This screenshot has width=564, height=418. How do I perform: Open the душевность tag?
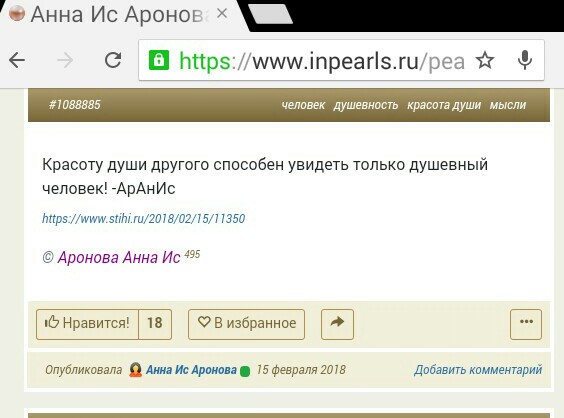(x=366, y=105)
